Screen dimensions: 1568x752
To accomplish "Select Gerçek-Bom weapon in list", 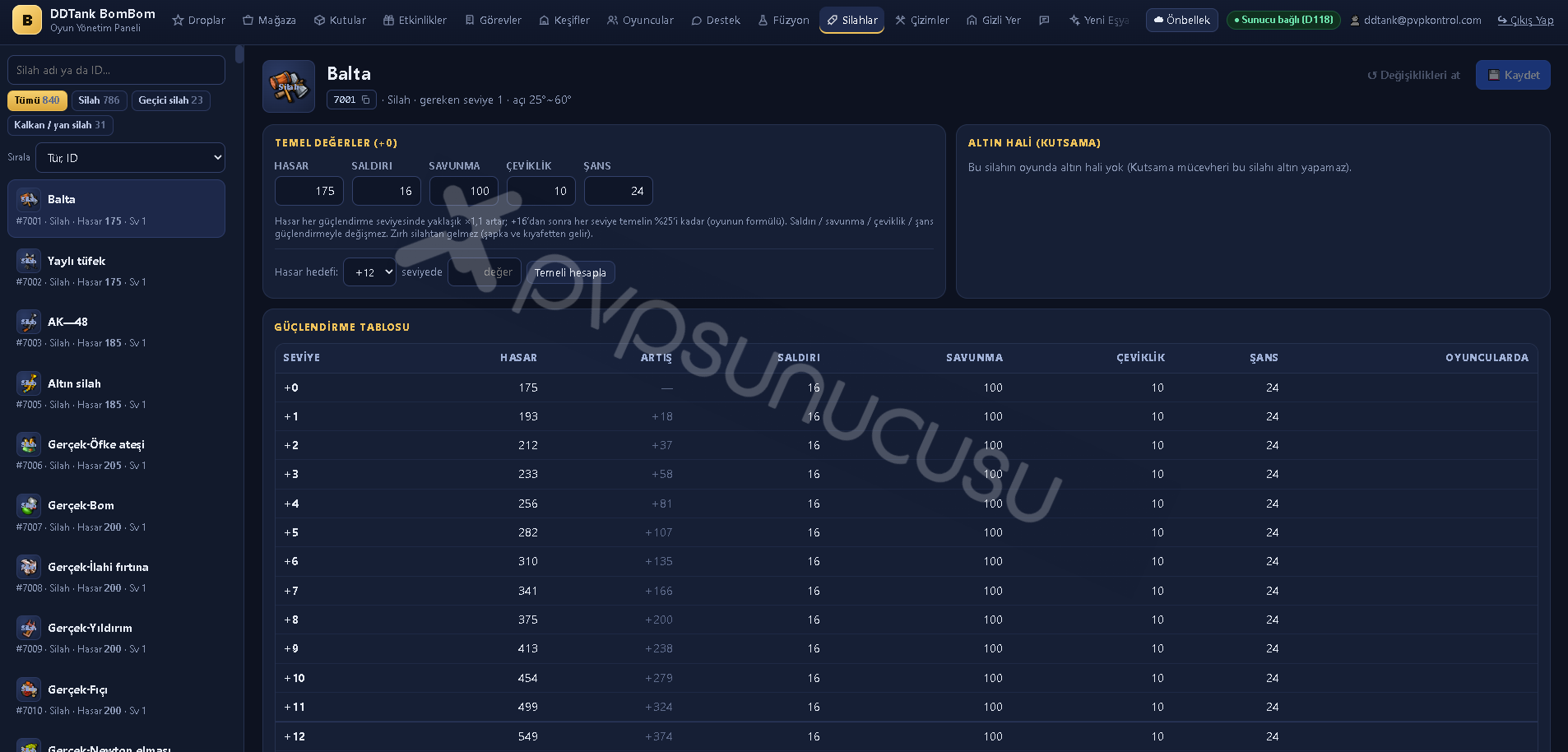I will tap(116, 515).
